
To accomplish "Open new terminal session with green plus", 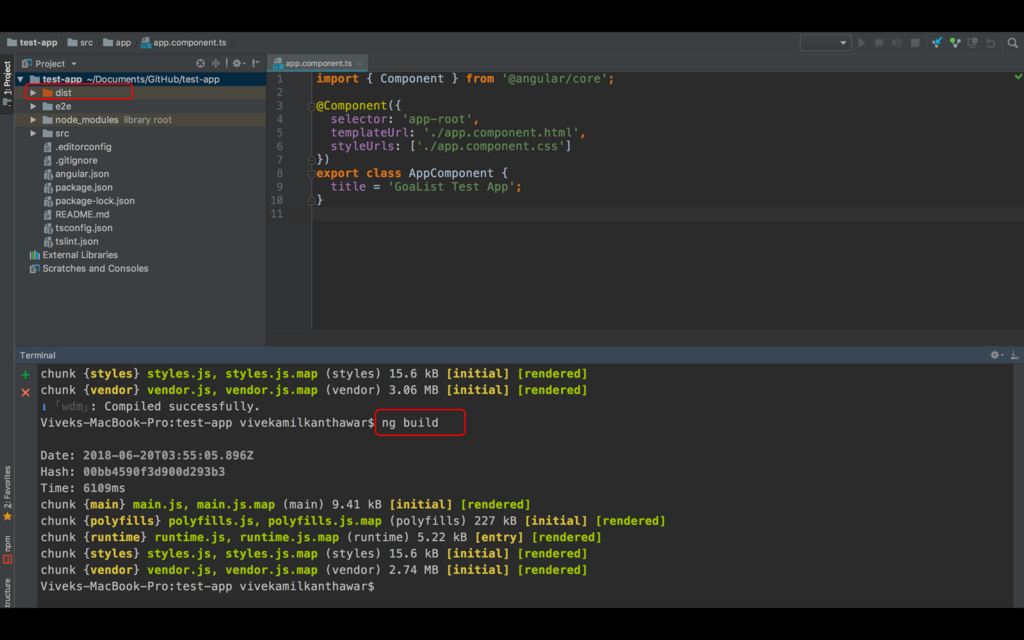I will click(x=25, y=375).
